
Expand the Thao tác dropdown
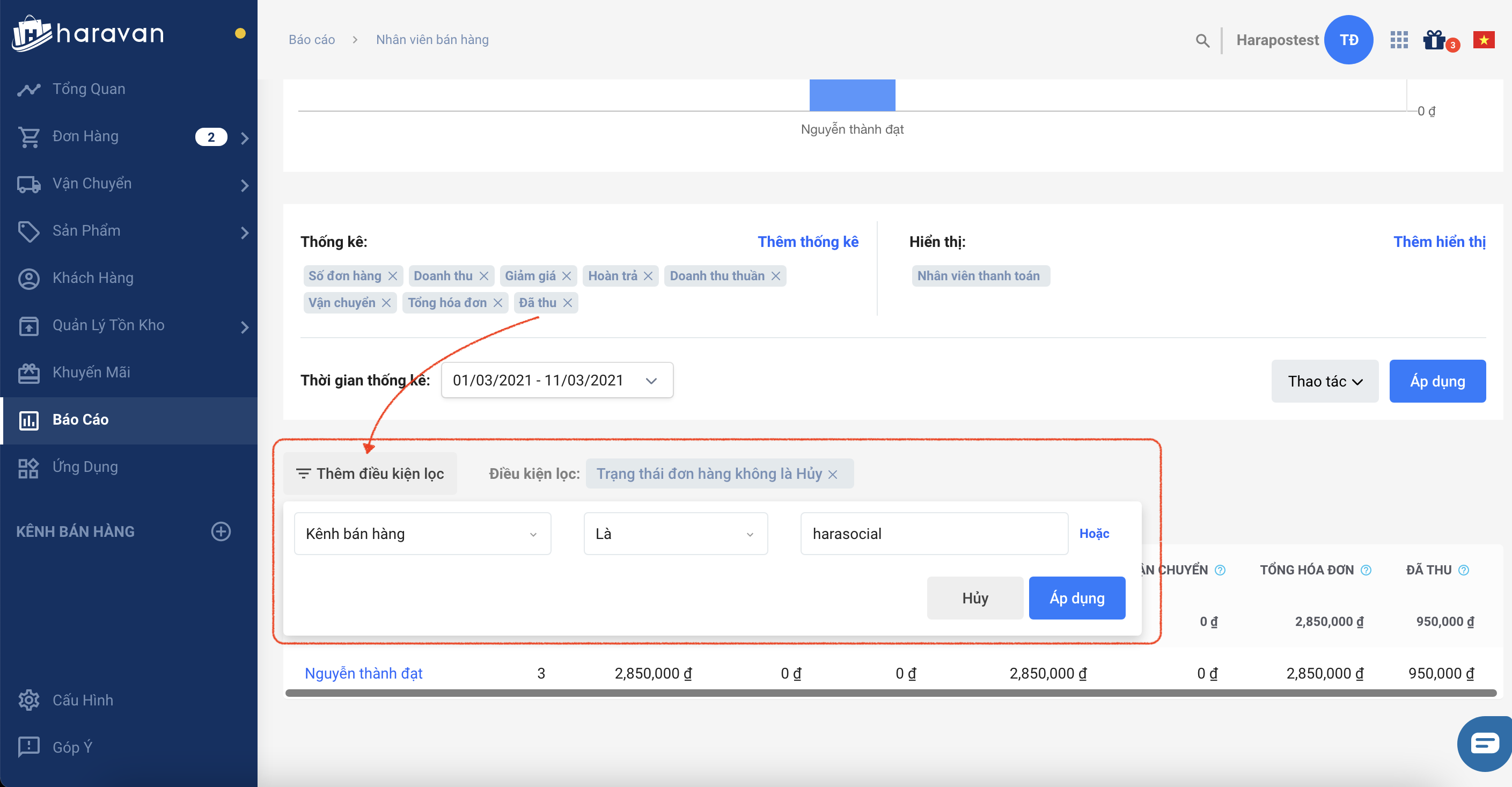(1324, 382)
